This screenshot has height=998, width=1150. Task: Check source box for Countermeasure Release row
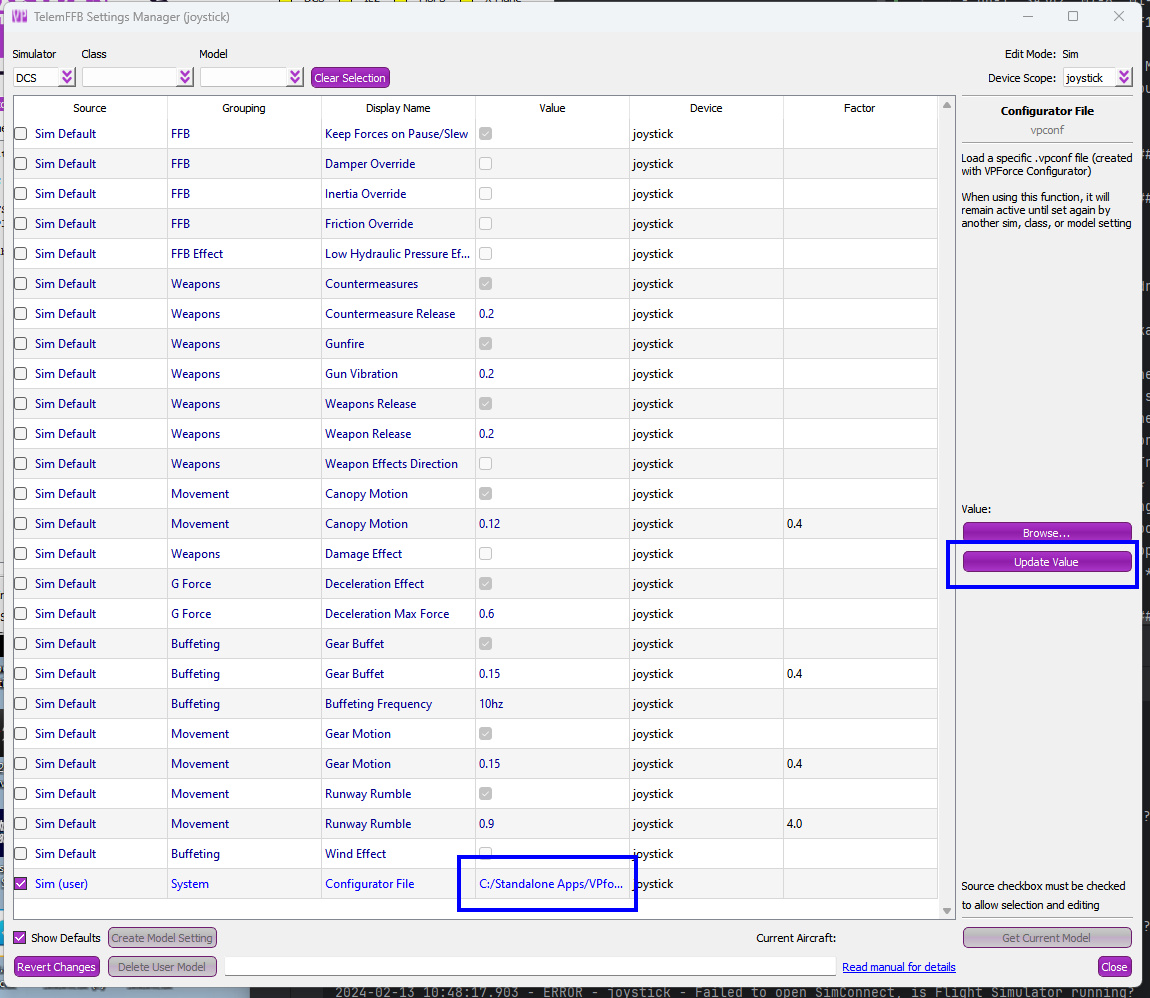pos(21,314)
